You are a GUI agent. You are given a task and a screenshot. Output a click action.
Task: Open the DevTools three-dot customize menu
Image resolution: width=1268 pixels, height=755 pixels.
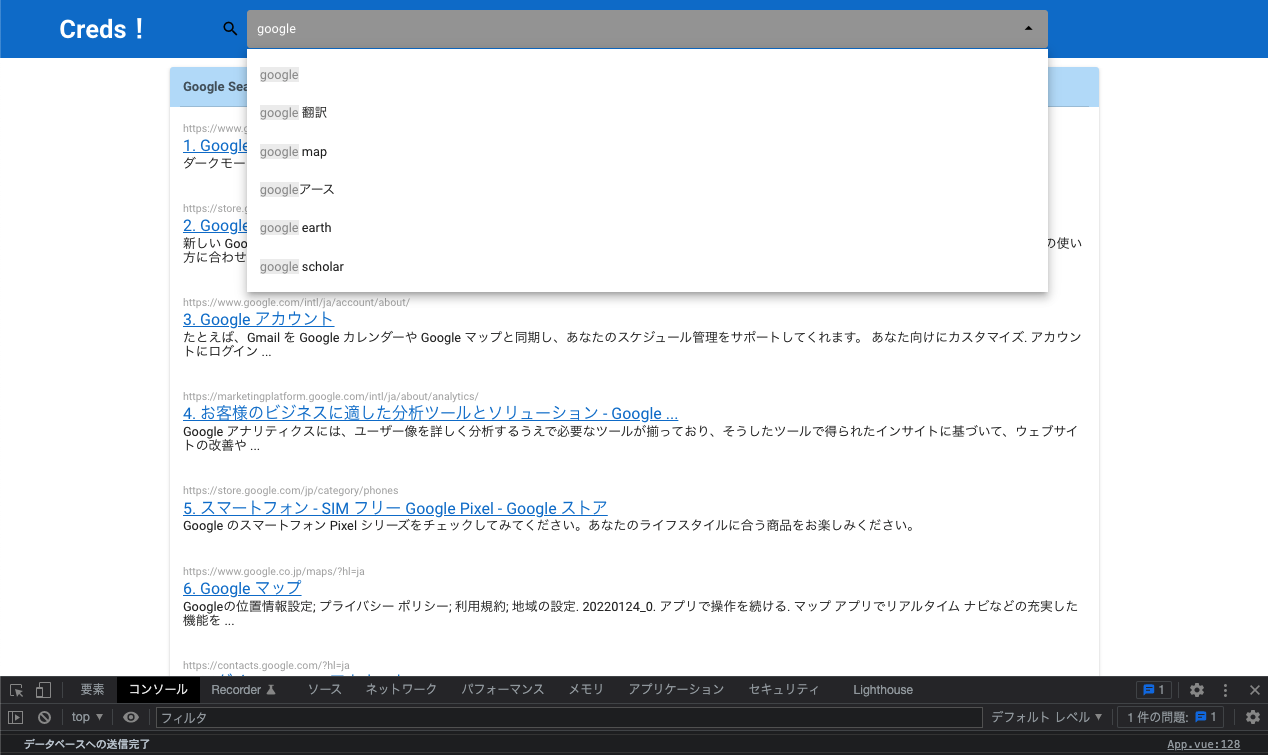[1224, 689]
